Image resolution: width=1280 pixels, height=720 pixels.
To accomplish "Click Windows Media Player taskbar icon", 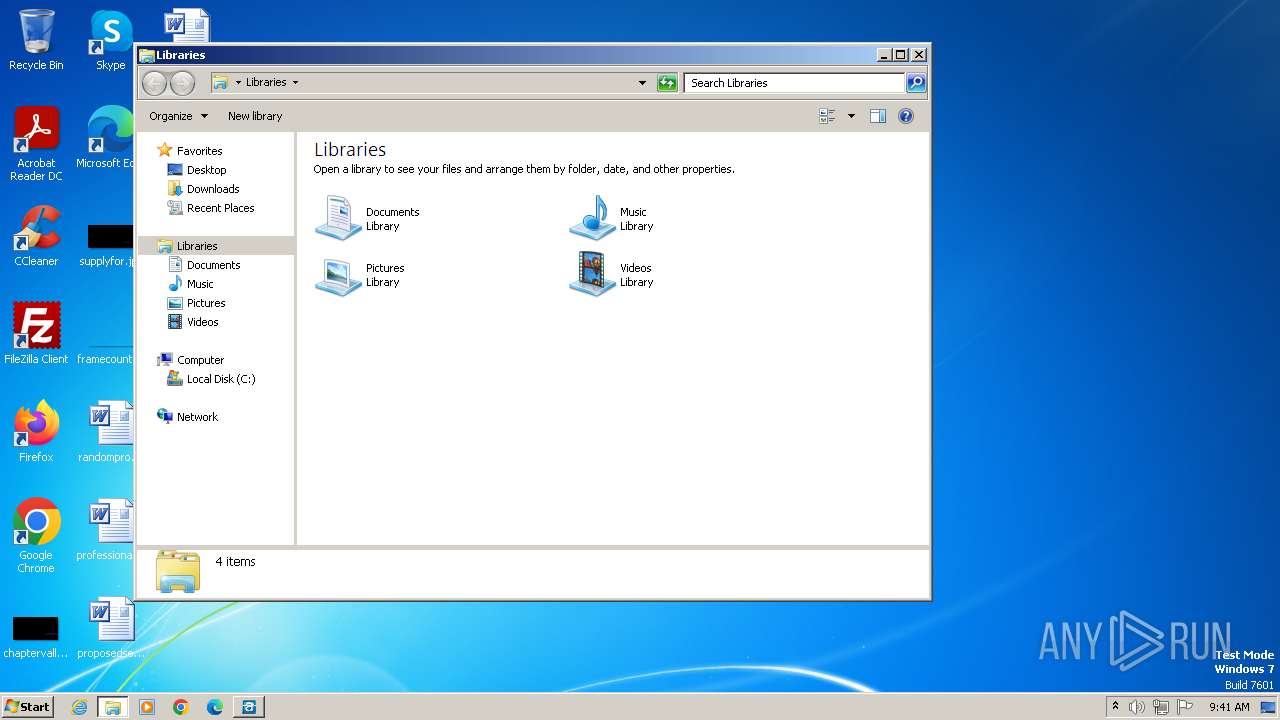I will pos(147,707).
